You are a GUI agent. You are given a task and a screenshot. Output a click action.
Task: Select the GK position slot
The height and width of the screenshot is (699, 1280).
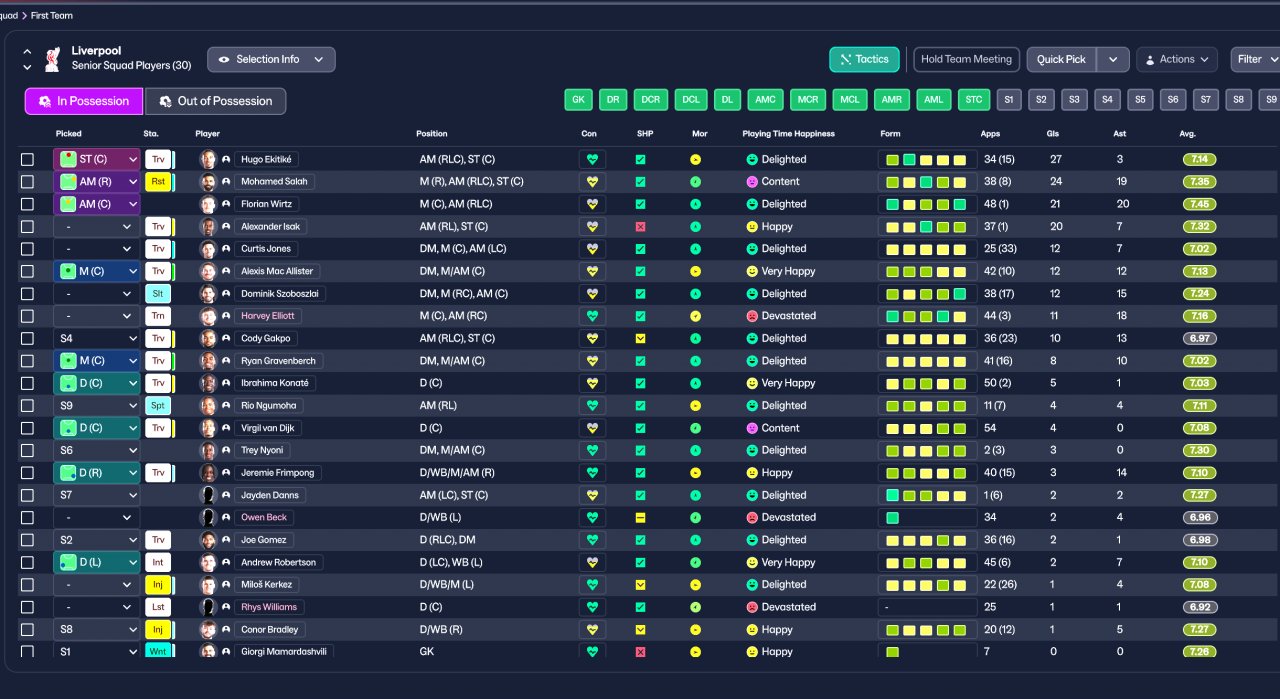[578, 100]
